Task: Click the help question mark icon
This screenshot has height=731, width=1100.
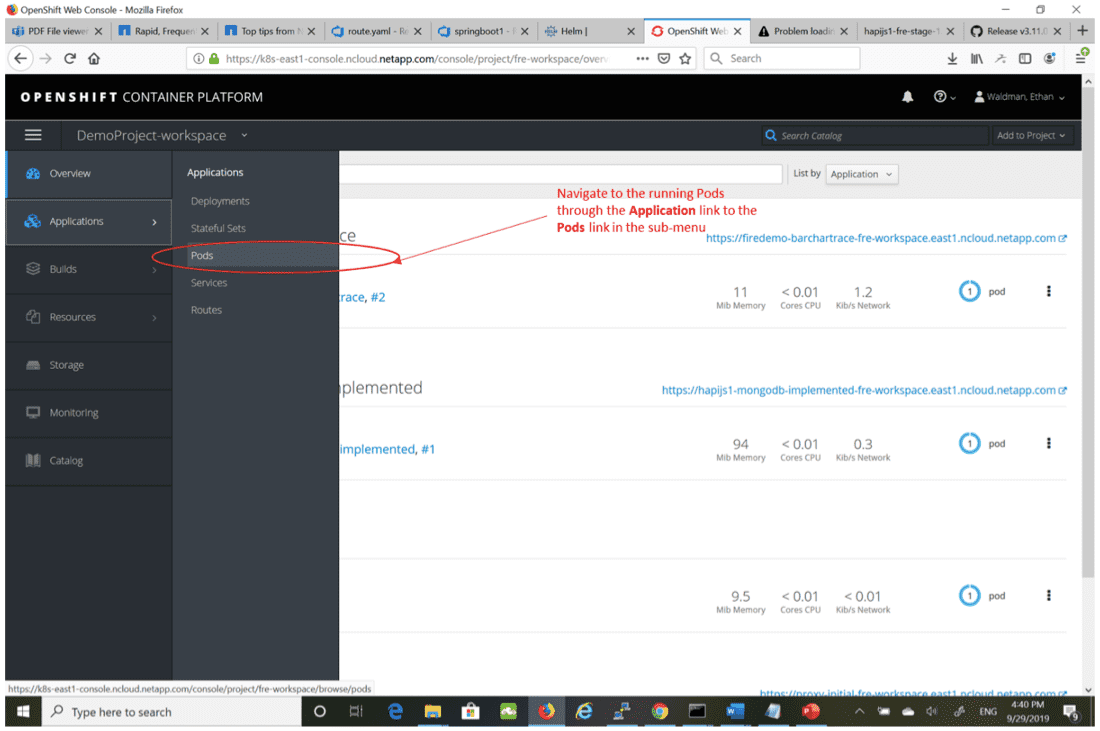Action: coord(940,97)
